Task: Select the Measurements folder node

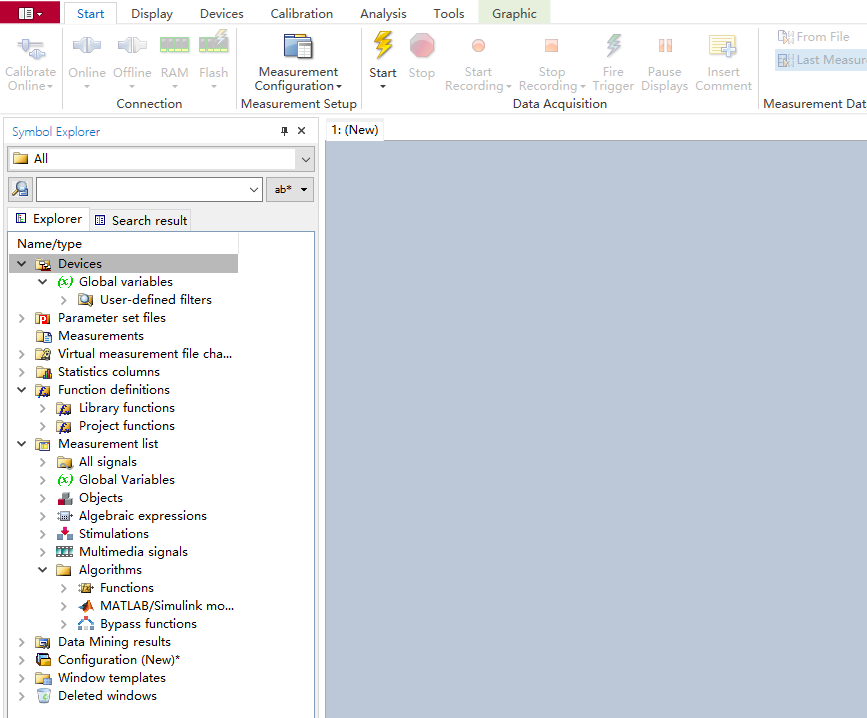Action: coord(101,336)
